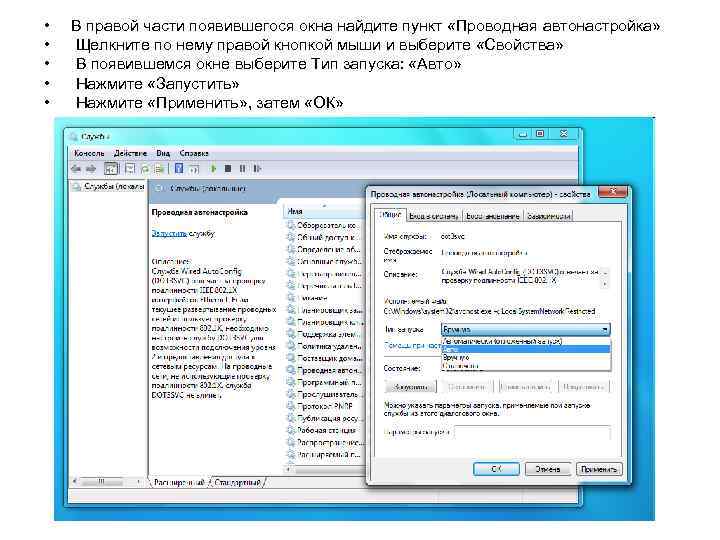
Task: Open the Справка menu
Action: (x=194, y=153)
